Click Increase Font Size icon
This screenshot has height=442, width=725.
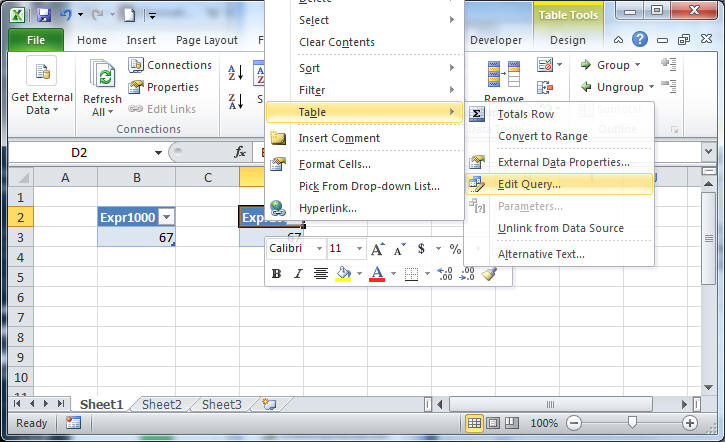(x=377, y=249)
